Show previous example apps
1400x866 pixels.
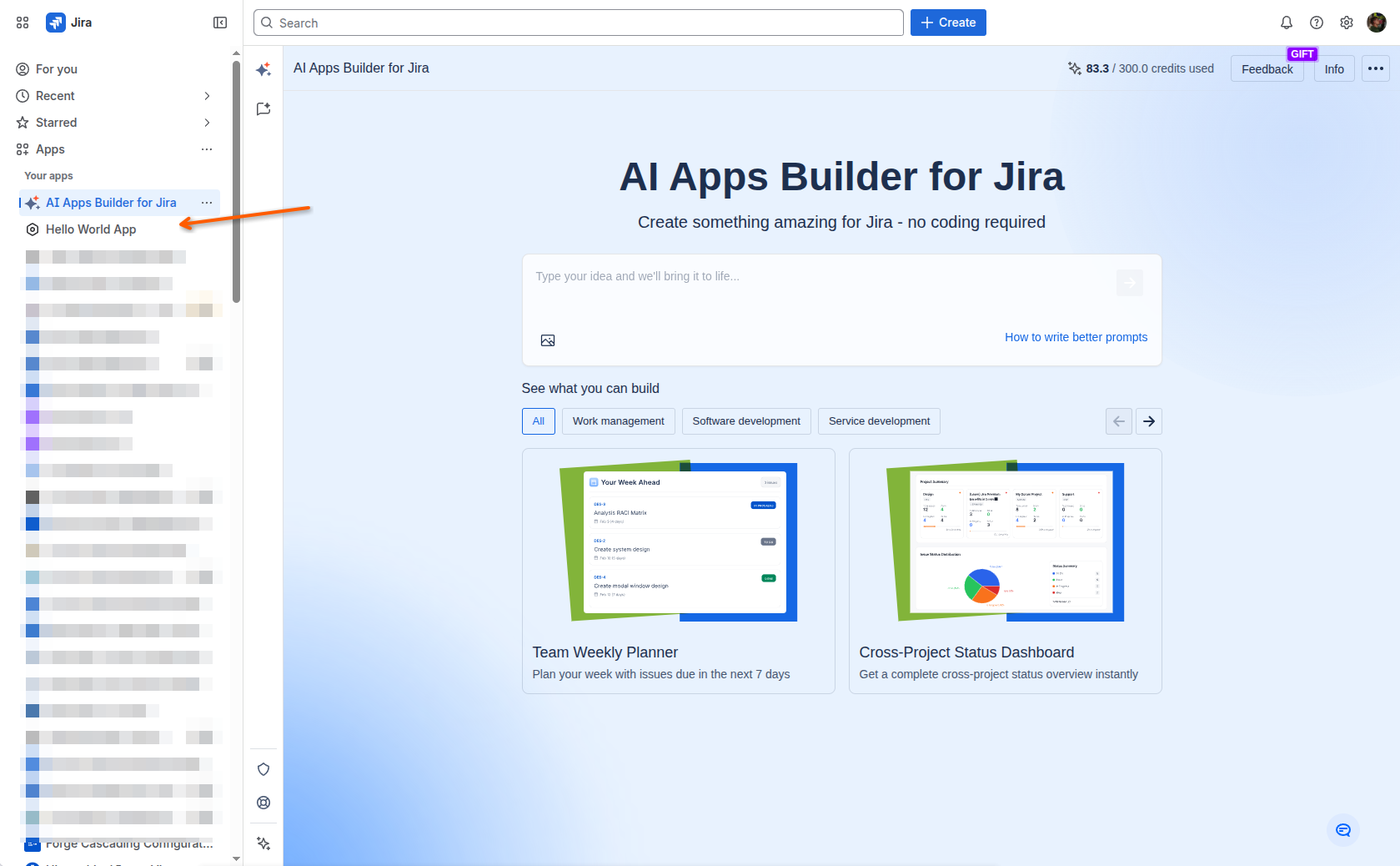[1119, 421]
